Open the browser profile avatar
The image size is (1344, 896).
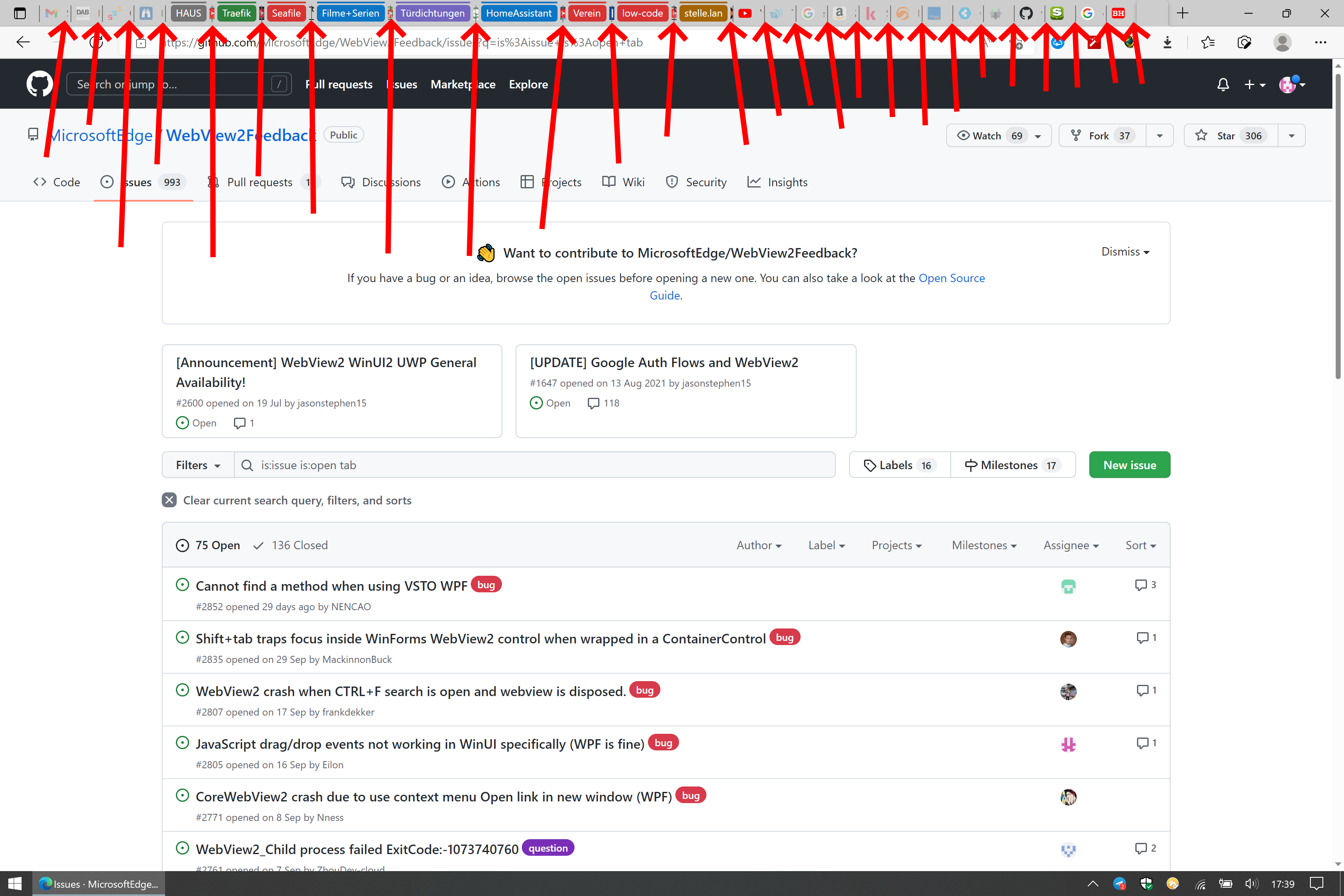coord(1283,42)
